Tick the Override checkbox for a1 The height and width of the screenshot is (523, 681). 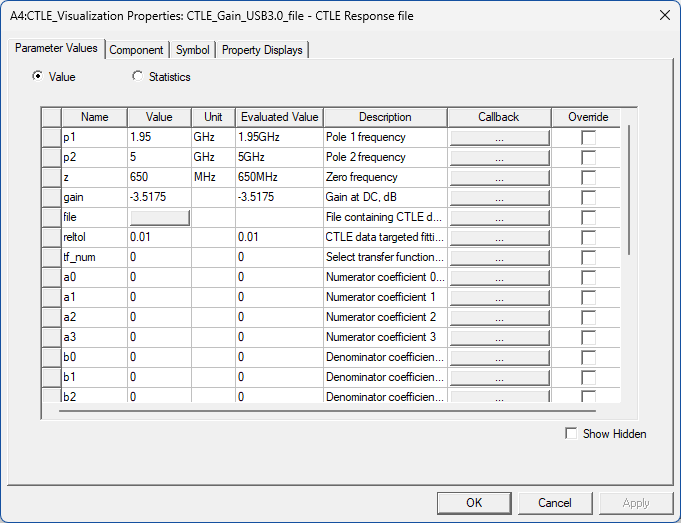pyautogui.click(x=588, y=298)
